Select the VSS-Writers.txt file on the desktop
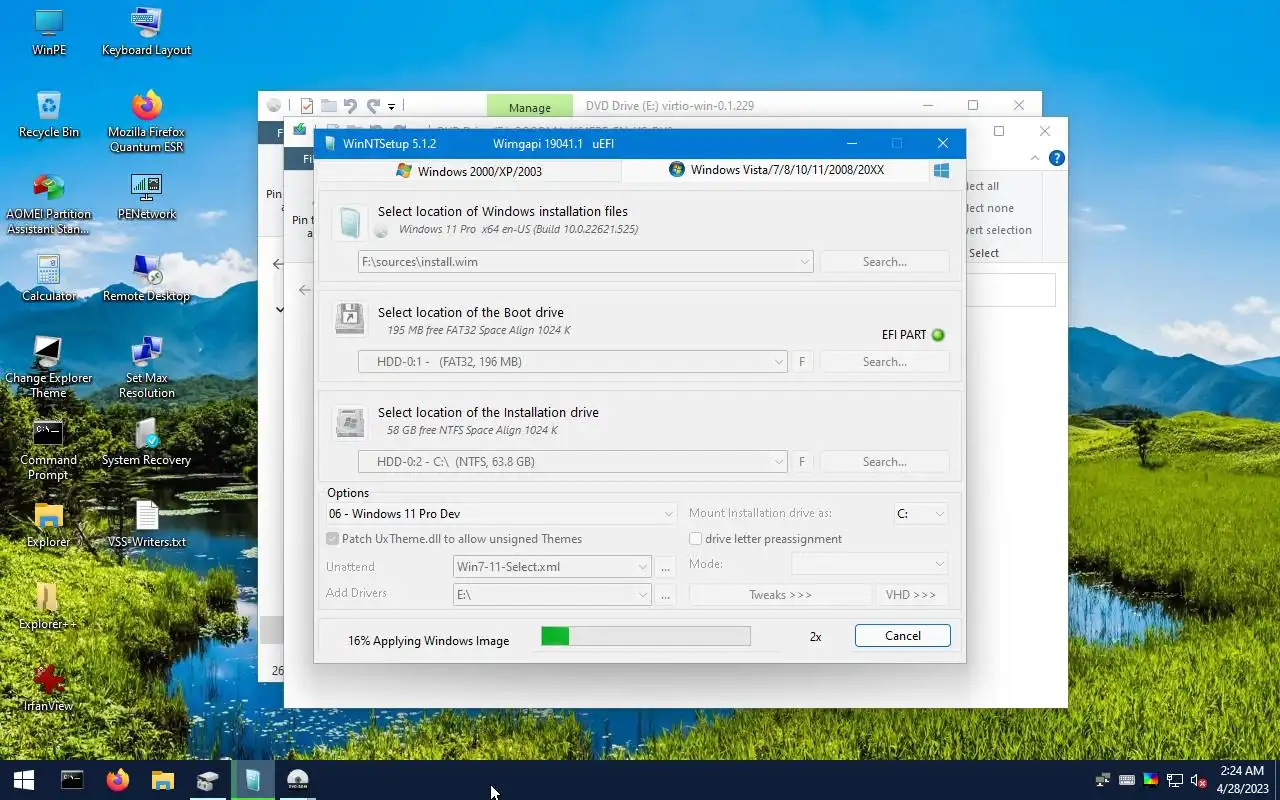The width and height of the screenshot is (1280, 800). point(146,524)
